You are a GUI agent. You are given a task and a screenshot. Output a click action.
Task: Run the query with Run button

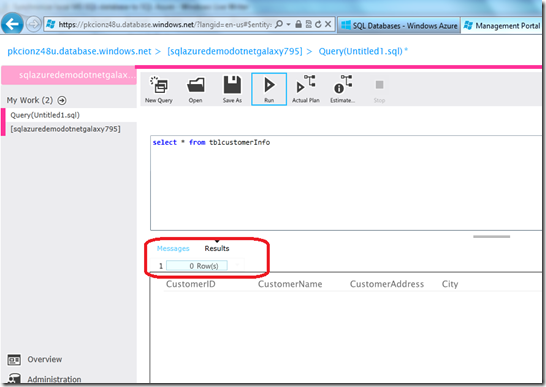tap(269, 89)
